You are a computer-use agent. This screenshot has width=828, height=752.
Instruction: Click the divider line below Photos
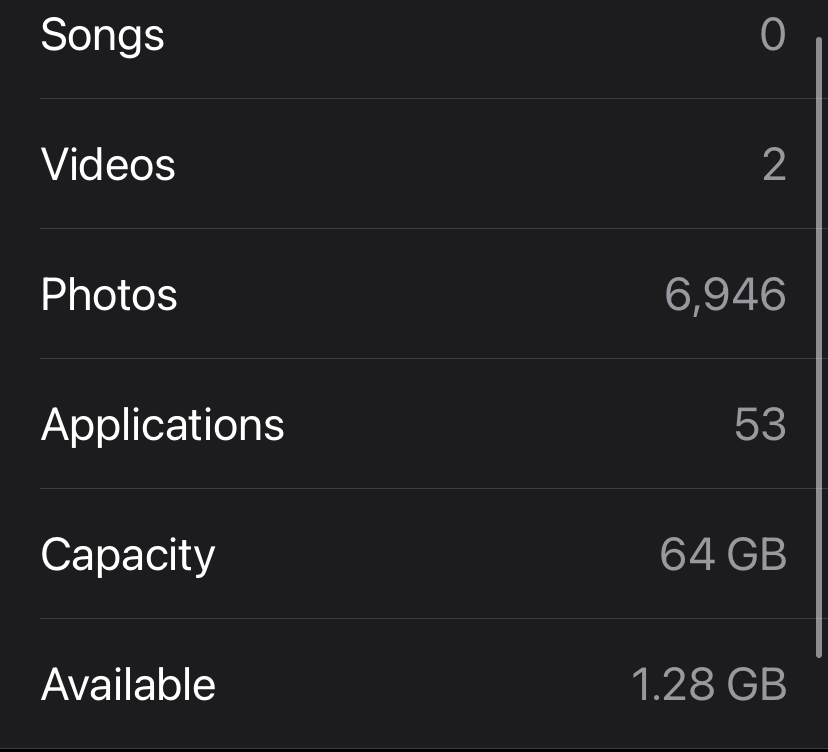coord(434,358)
